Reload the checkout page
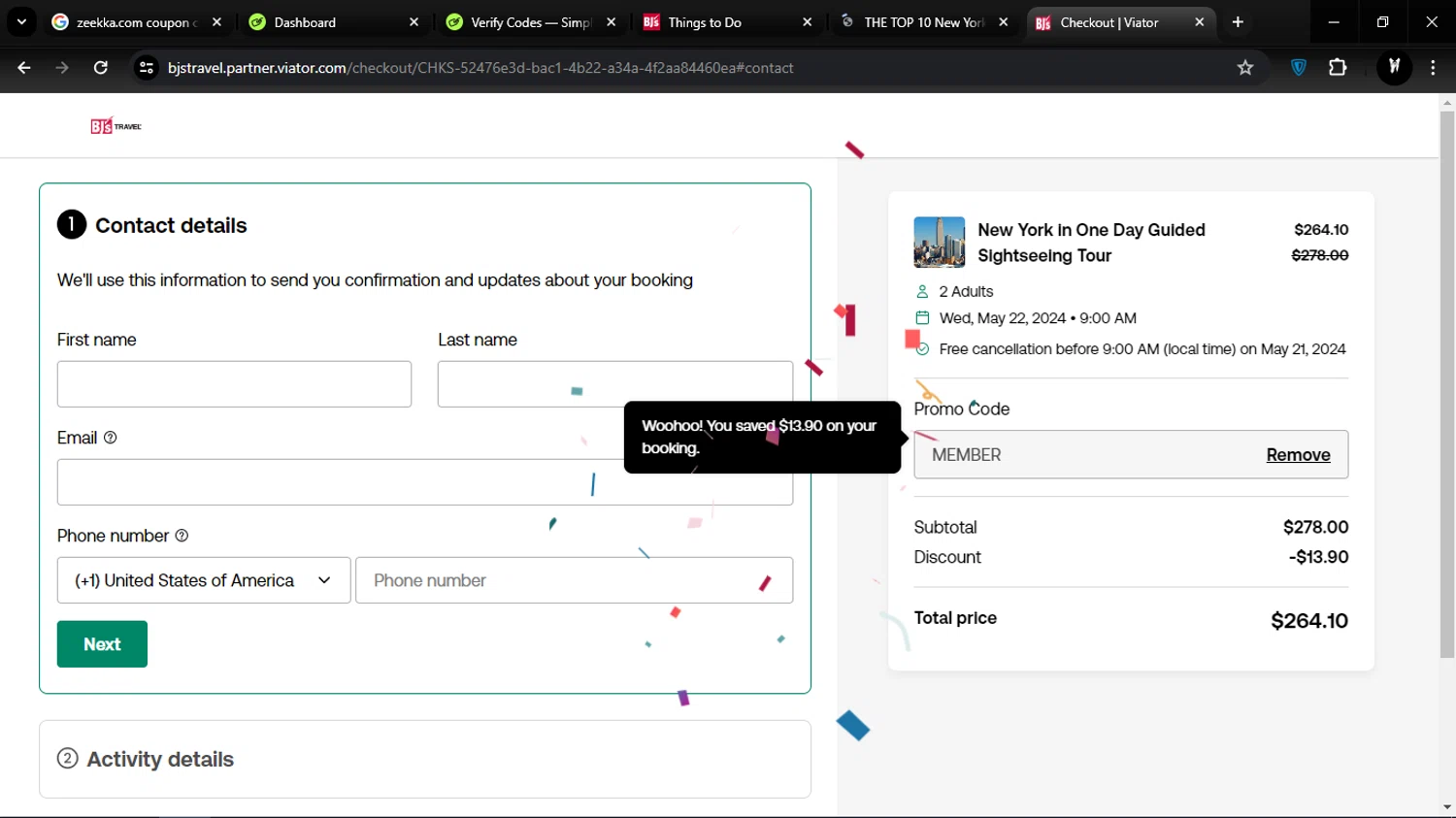 [x=101, y=68]
